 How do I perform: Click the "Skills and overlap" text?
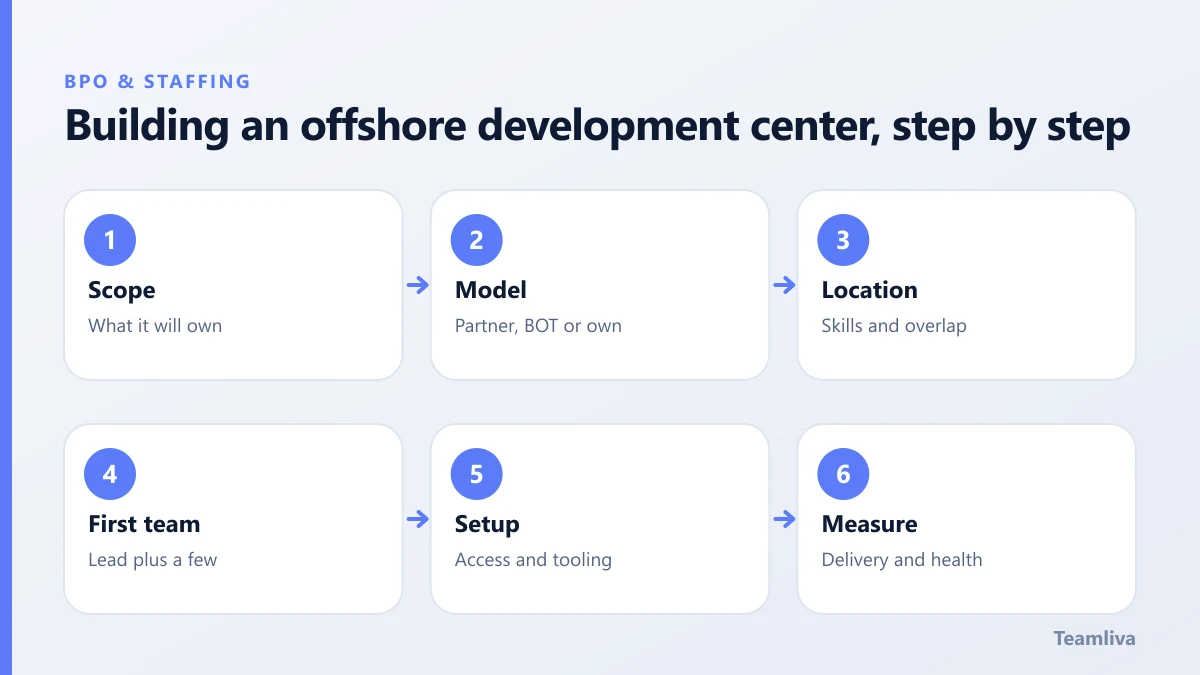tap(894, 326)
